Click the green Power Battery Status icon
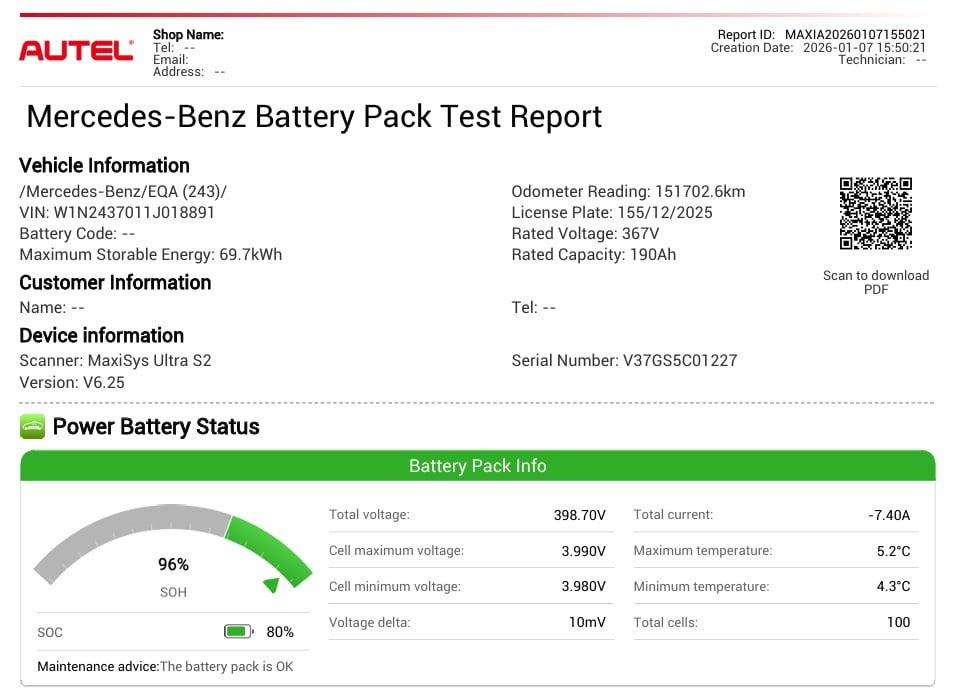 pyautogui.click(x=32, y=427)
